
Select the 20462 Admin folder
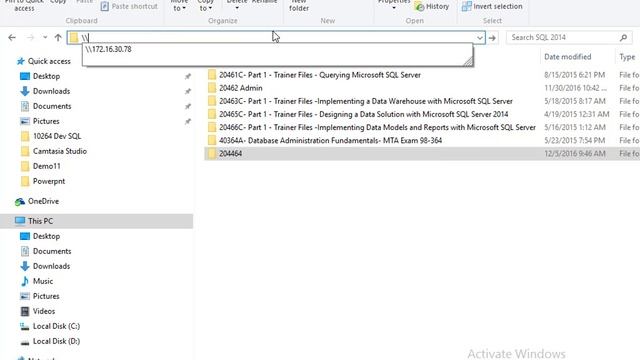pyautogui.click(x=240, y=88)
